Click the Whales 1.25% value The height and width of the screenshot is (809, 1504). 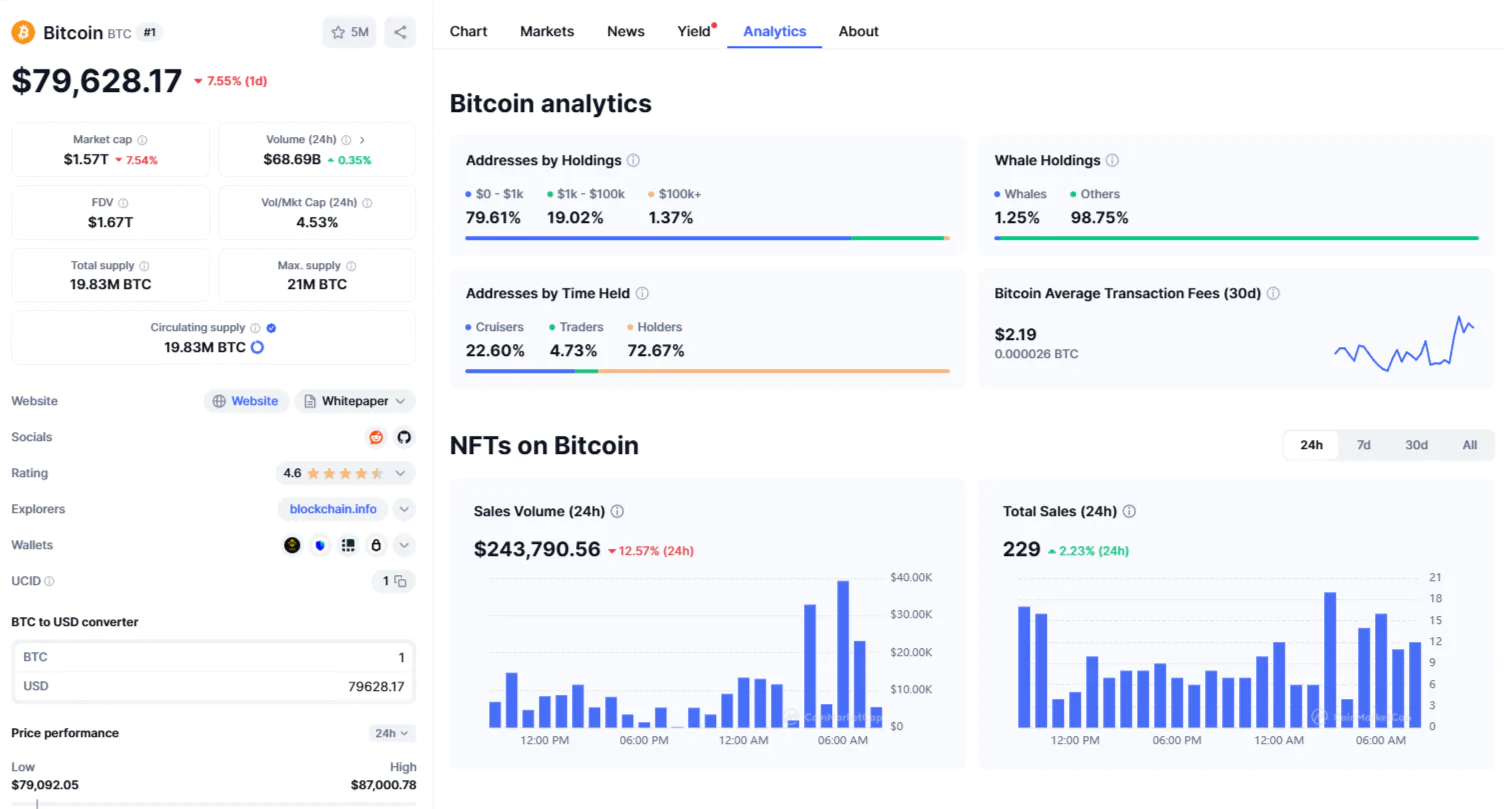pos(1017,217)
